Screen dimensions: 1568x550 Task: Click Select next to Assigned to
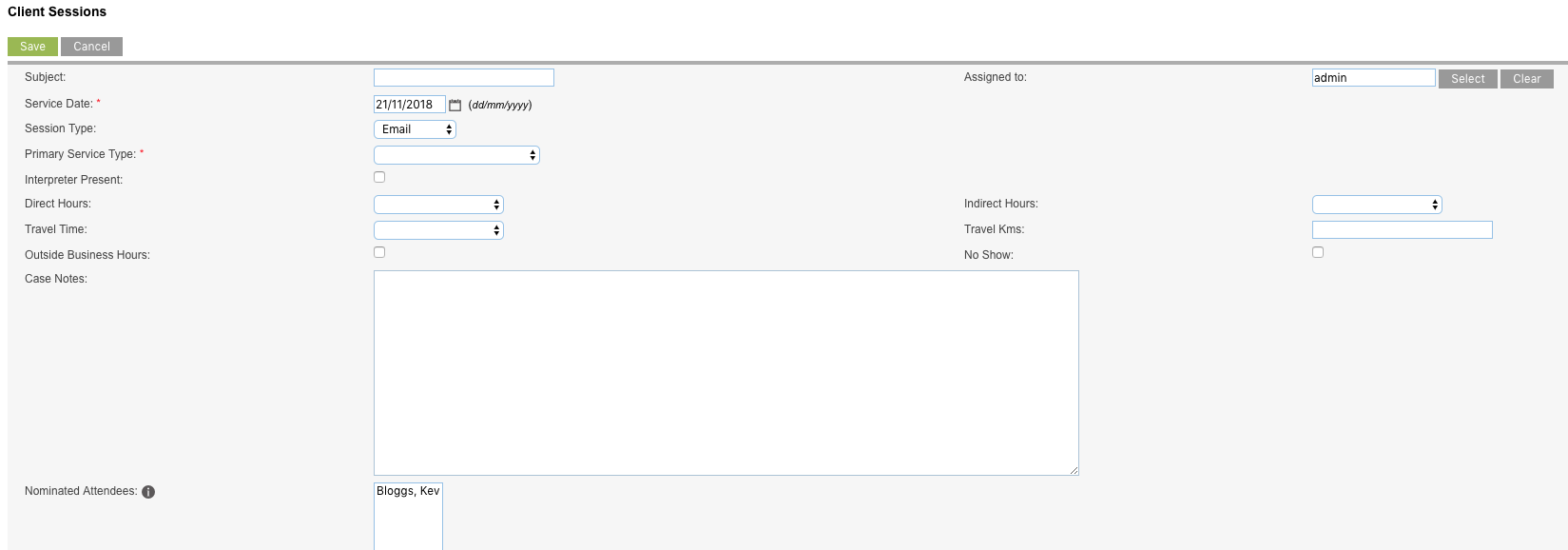(1468, 79)
